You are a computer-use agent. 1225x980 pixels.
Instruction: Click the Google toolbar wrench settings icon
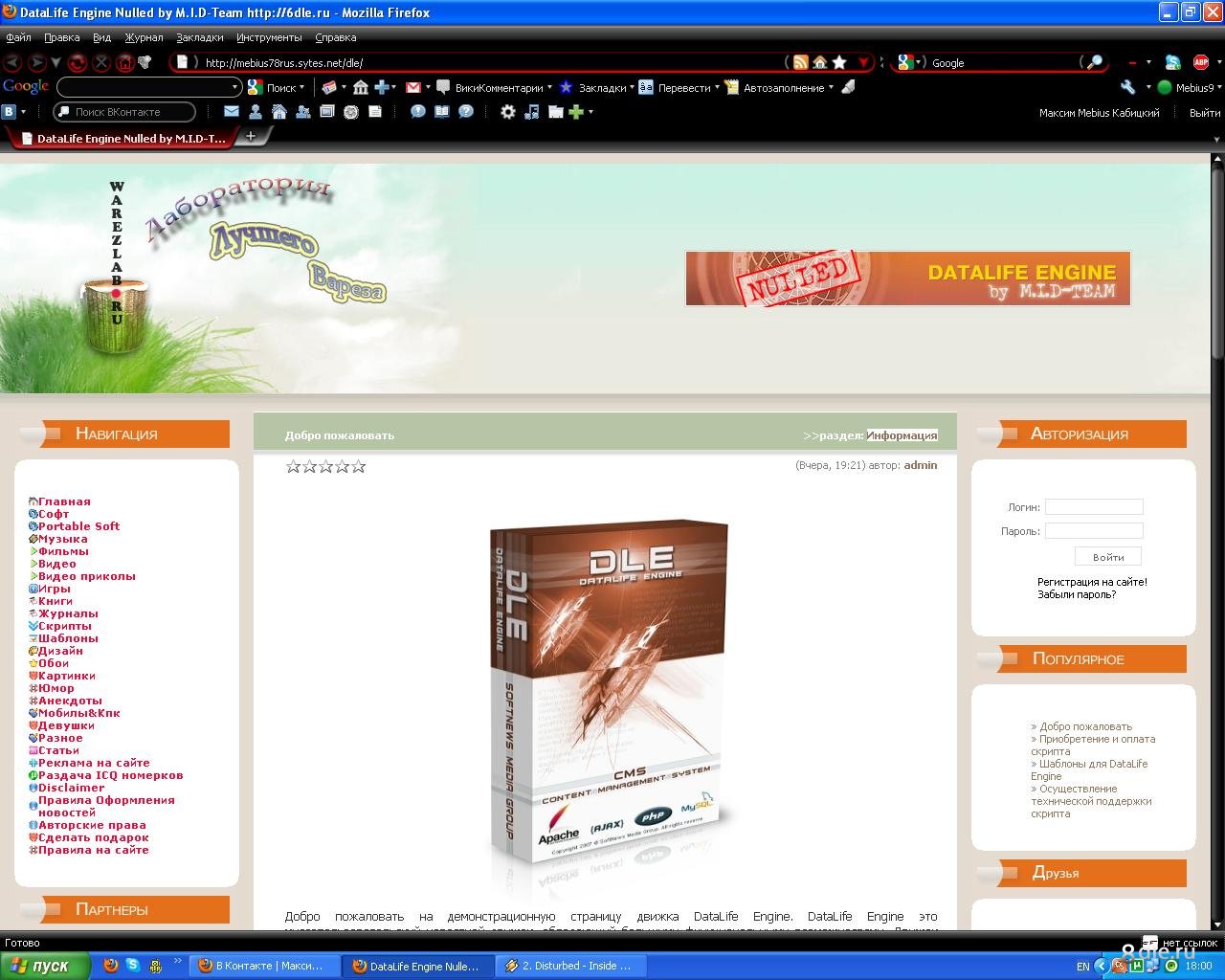[1128, 87]
